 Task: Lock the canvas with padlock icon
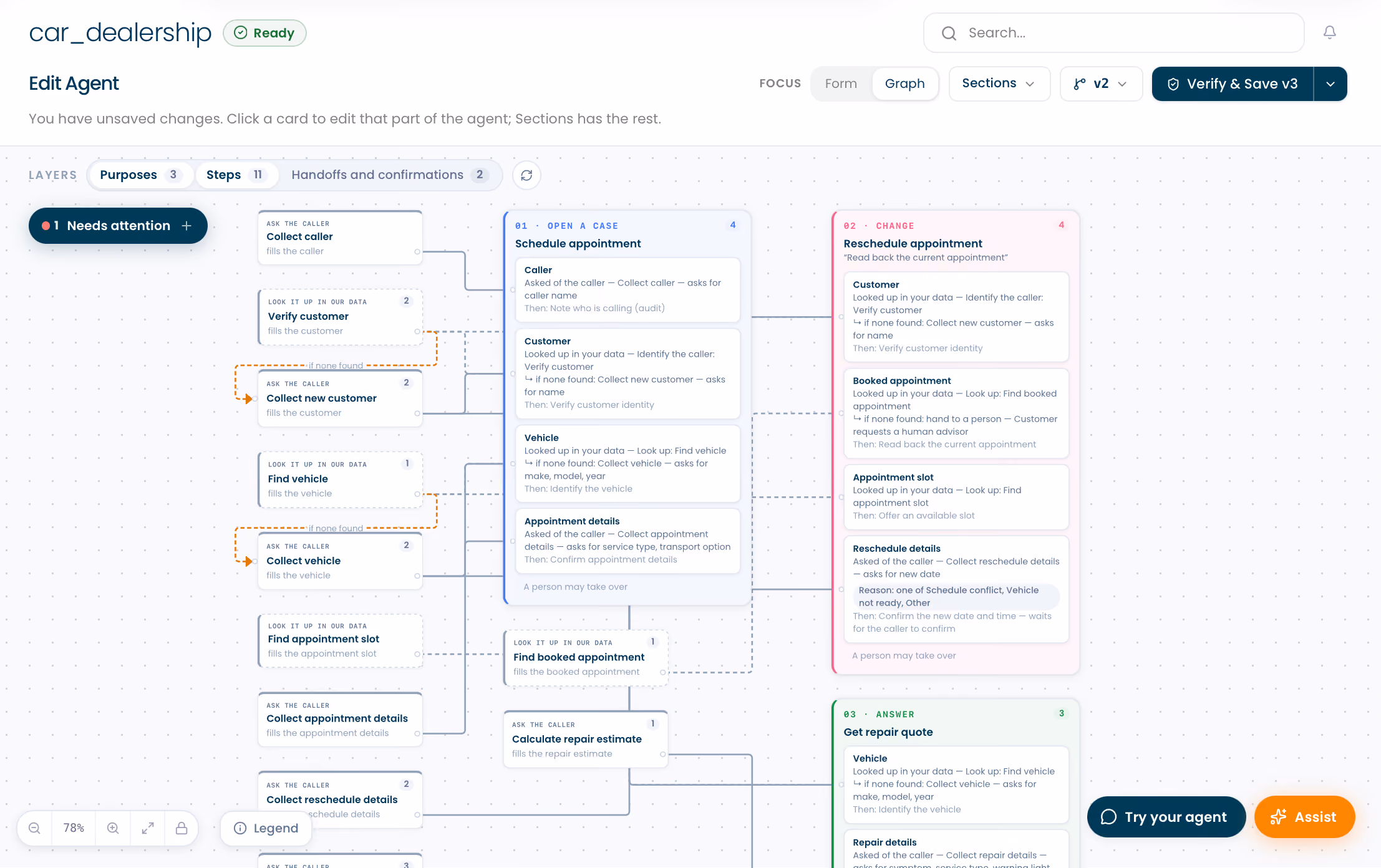(x=182, y=828)
